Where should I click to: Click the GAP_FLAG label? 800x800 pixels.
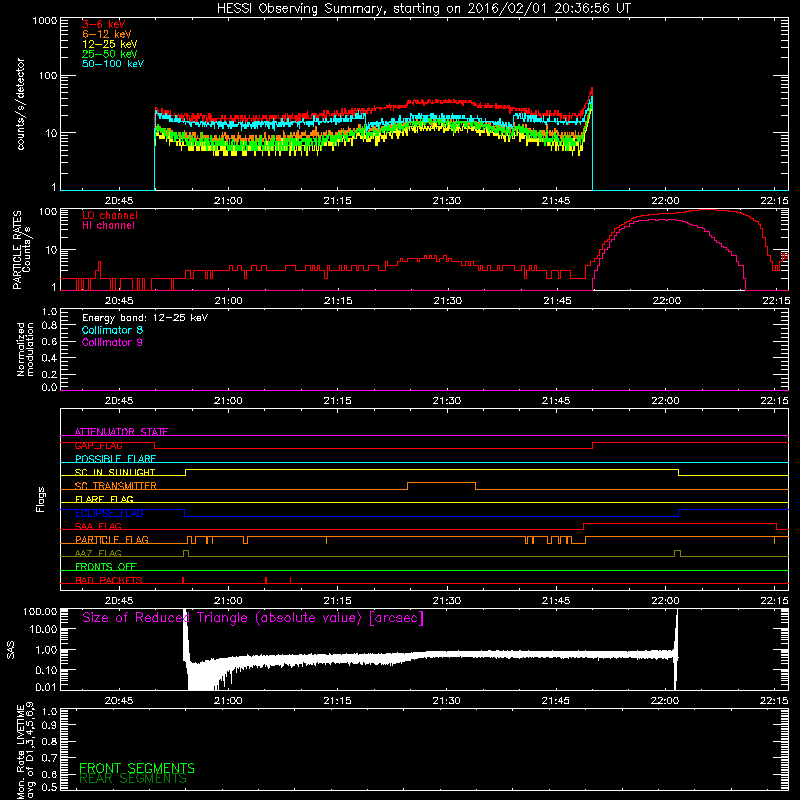pos(98,445)
